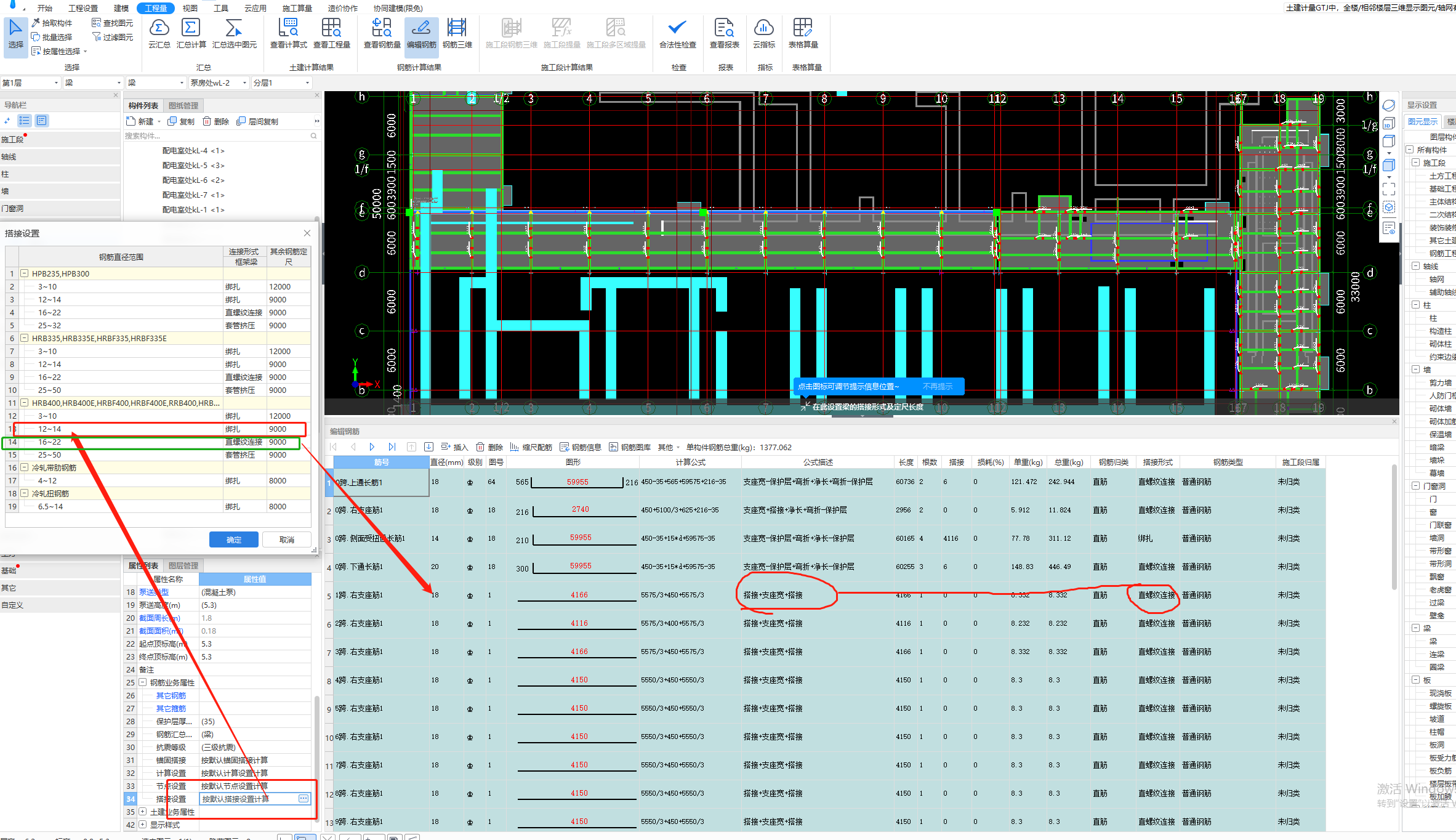Open the 第1层 floor dropdown
This screenshot has width=1456, height=840.
pyautogui.click(x=30, y=83)
